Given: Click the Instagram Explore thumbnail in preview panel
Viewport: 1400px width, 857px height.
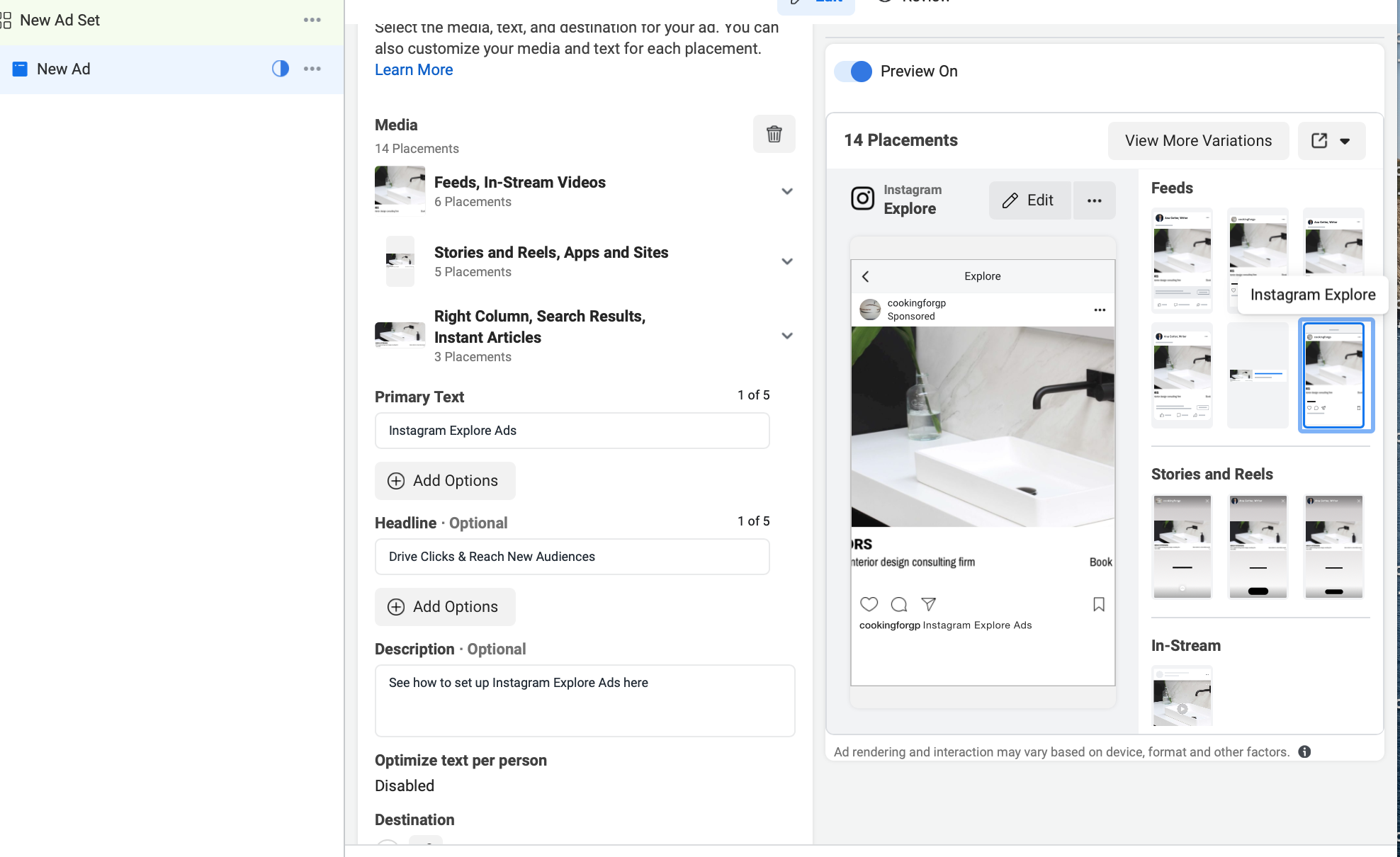Looking at the screenshot, I should pyautogui.click(x=1335, y=375).
